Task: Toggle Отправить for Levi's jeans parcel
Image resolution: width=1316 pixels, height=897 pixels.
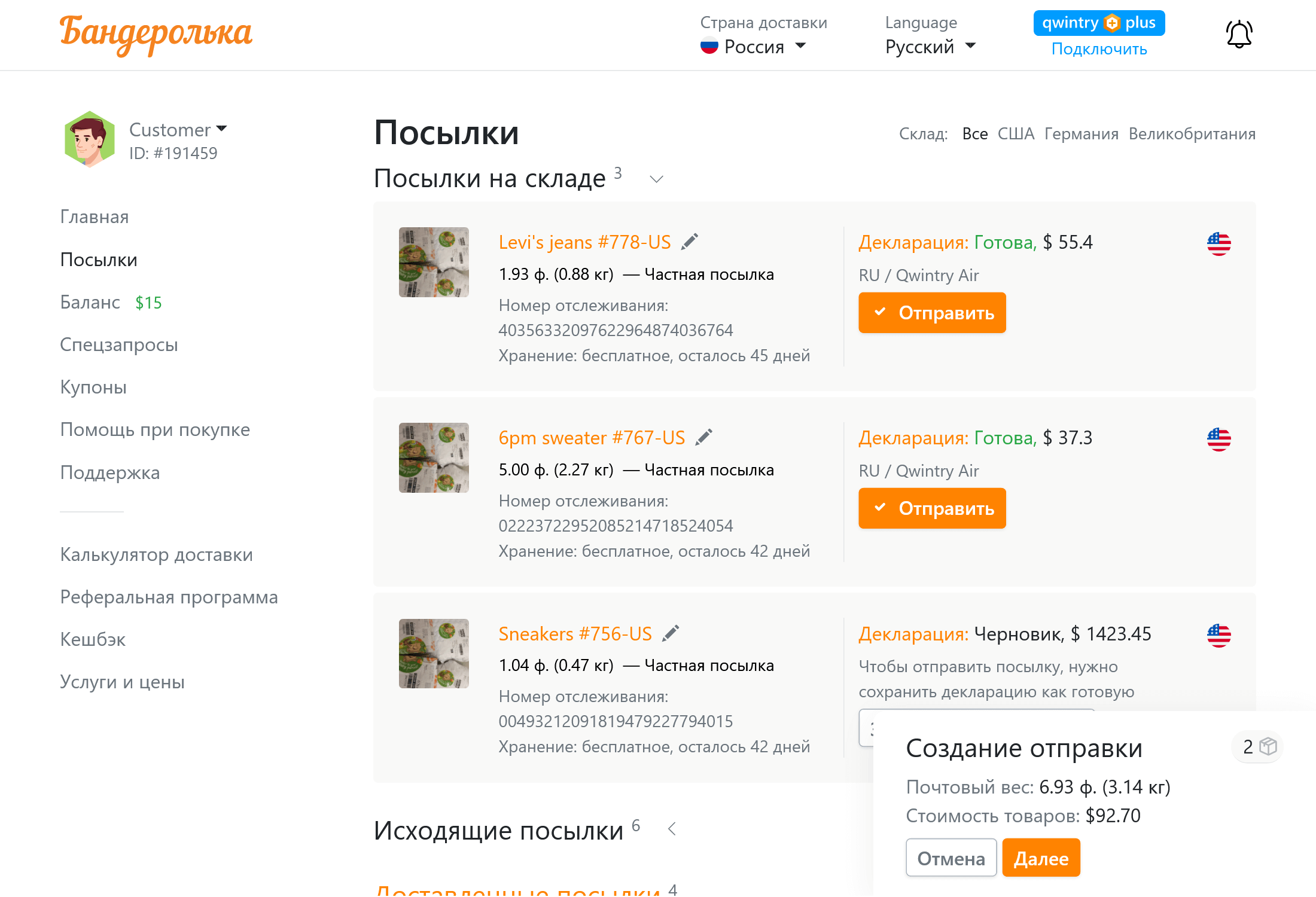Action: pos(931,313)
